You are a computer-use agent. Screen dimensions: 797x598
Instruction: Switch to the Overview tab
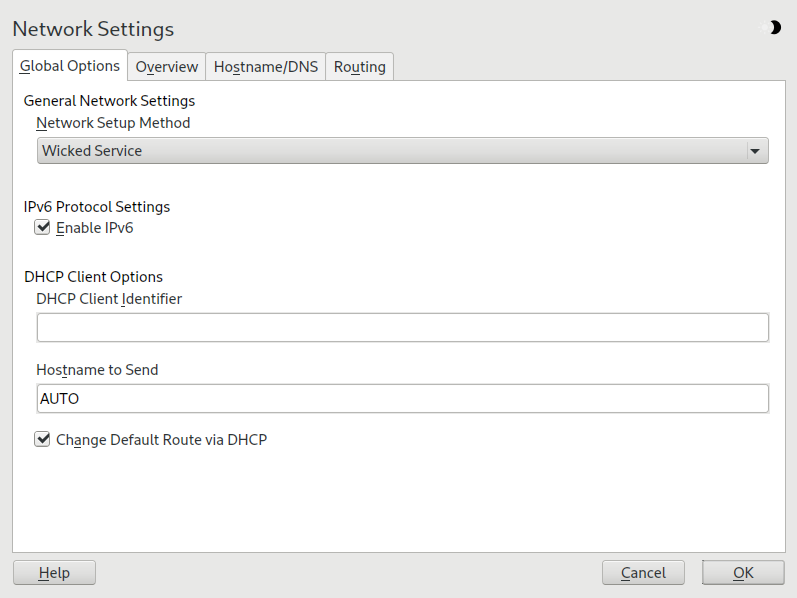pyautogui.click(x=167, y=67)
